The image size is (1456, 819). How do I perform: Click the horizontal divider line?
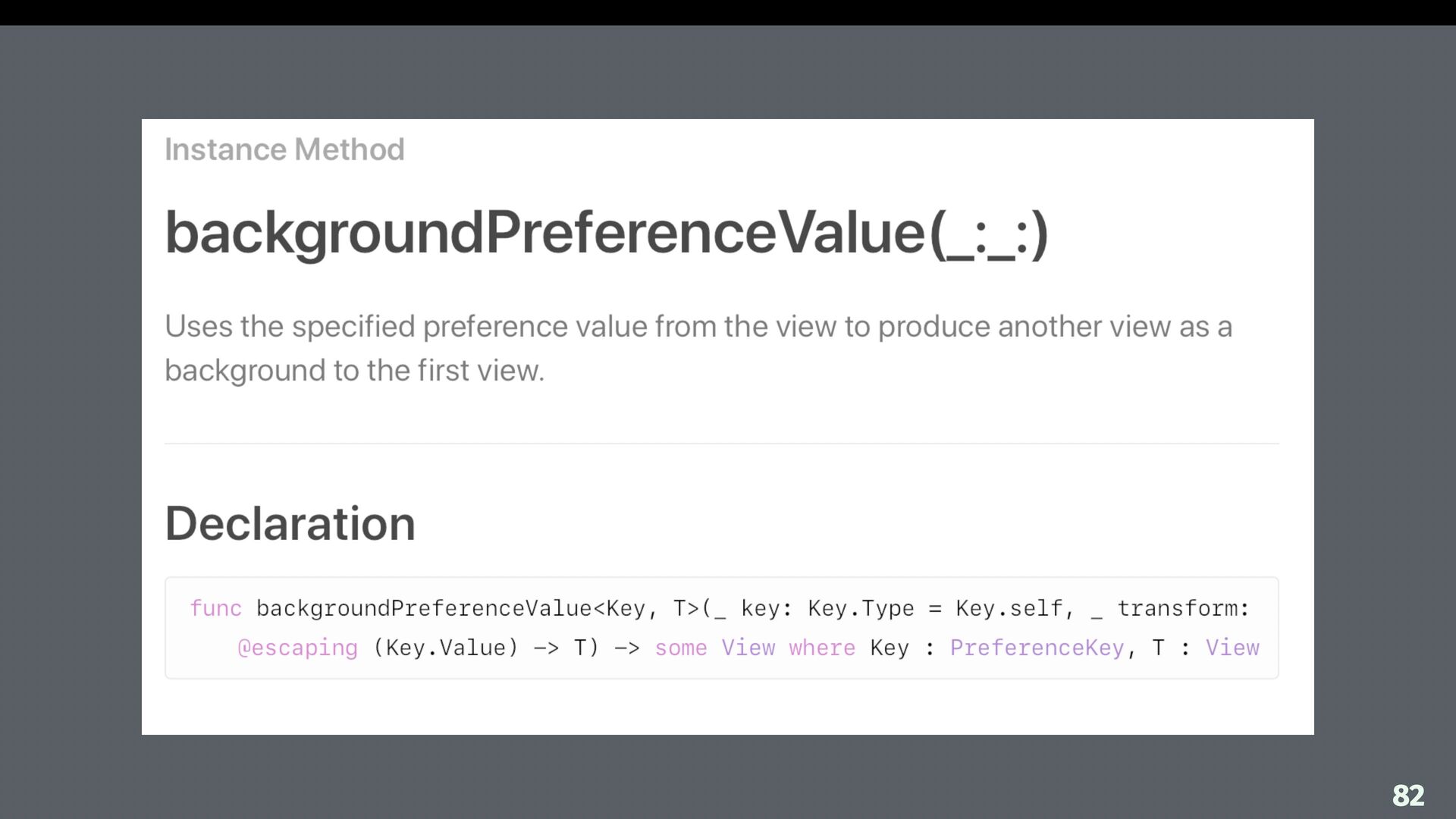[x=721, y=444]
